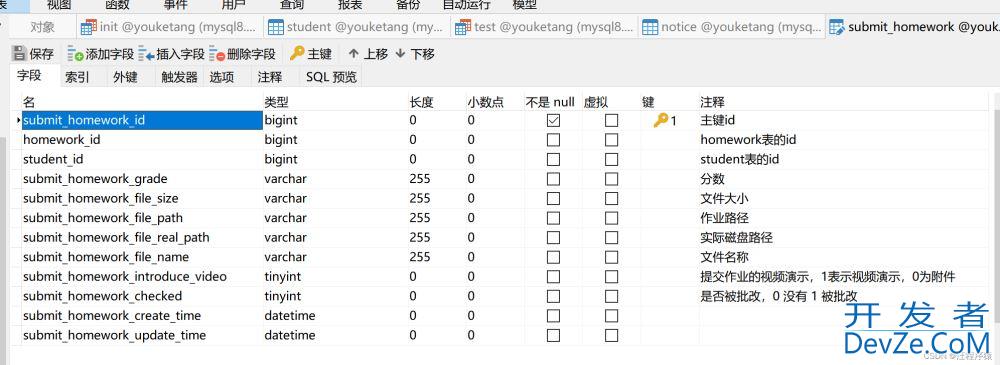This screenshot has height=365, width=1000.
Task: Select the submit_homework_file_real_path field name
Action: [x=116, y=237]
